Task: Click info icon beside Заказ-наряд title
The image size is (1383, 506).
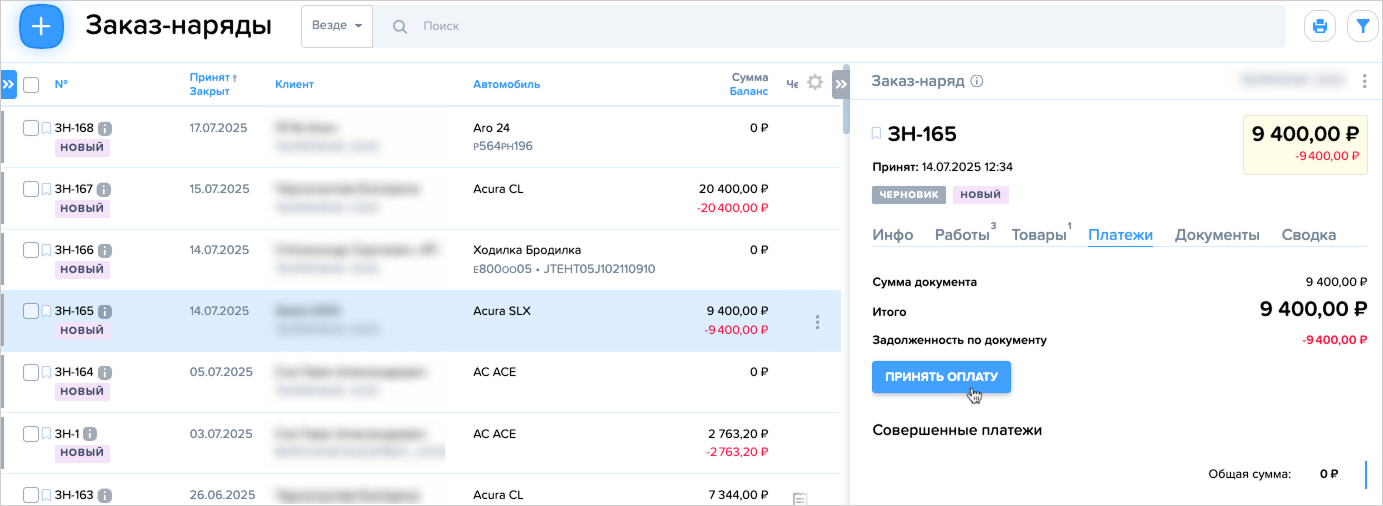Action: [x=977, y=81]
